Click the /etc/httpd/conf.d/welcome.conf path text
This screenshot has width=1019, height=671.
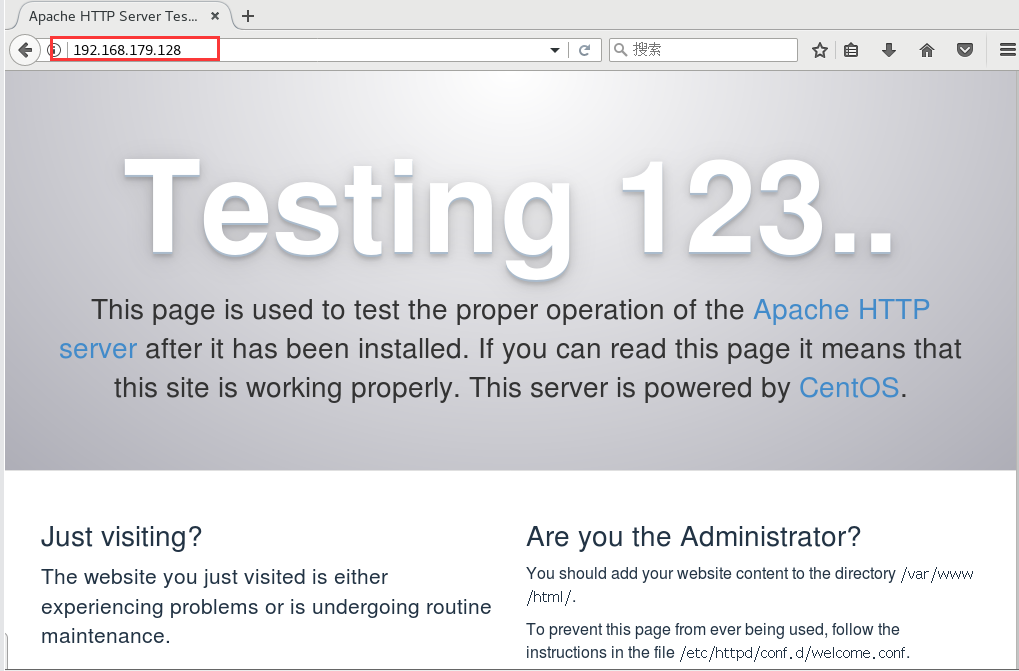click(794, 652)
